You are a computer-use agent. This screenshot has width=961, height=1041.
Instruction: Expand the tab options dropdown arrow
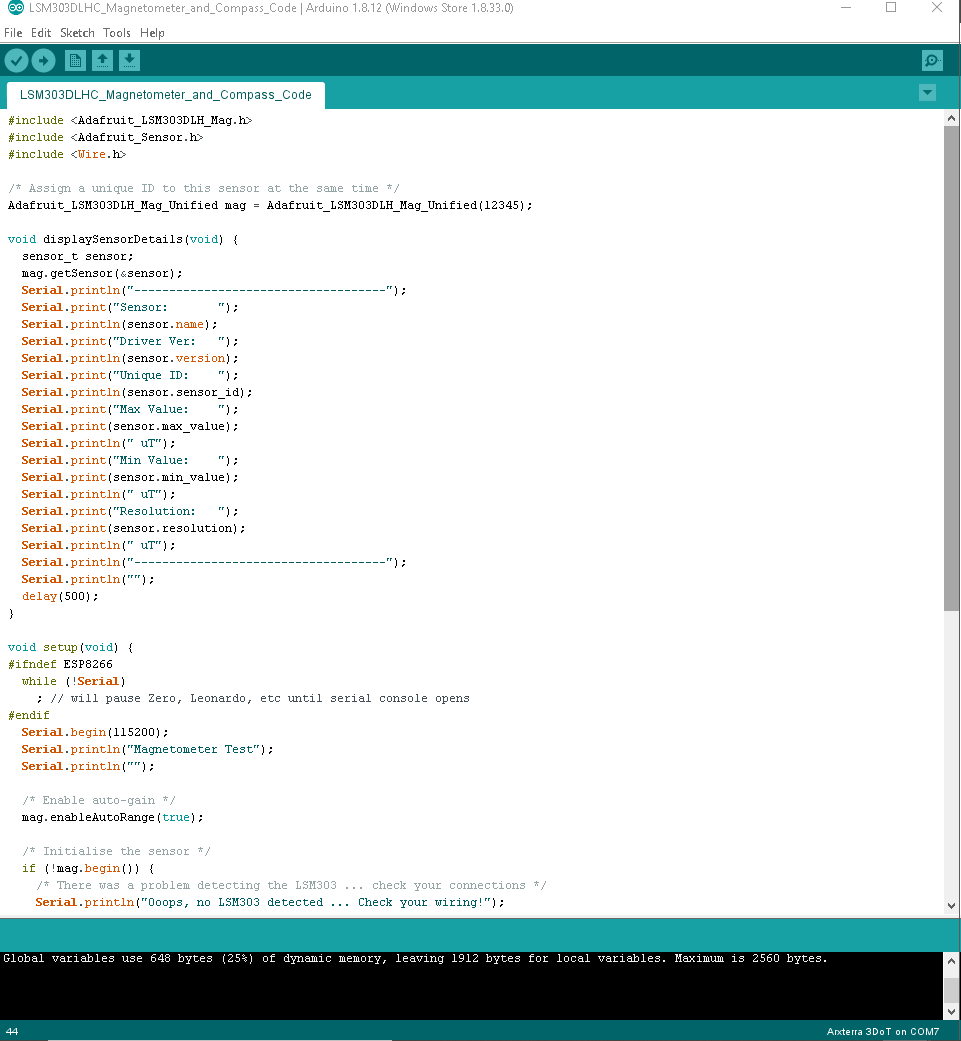point(927,93)
